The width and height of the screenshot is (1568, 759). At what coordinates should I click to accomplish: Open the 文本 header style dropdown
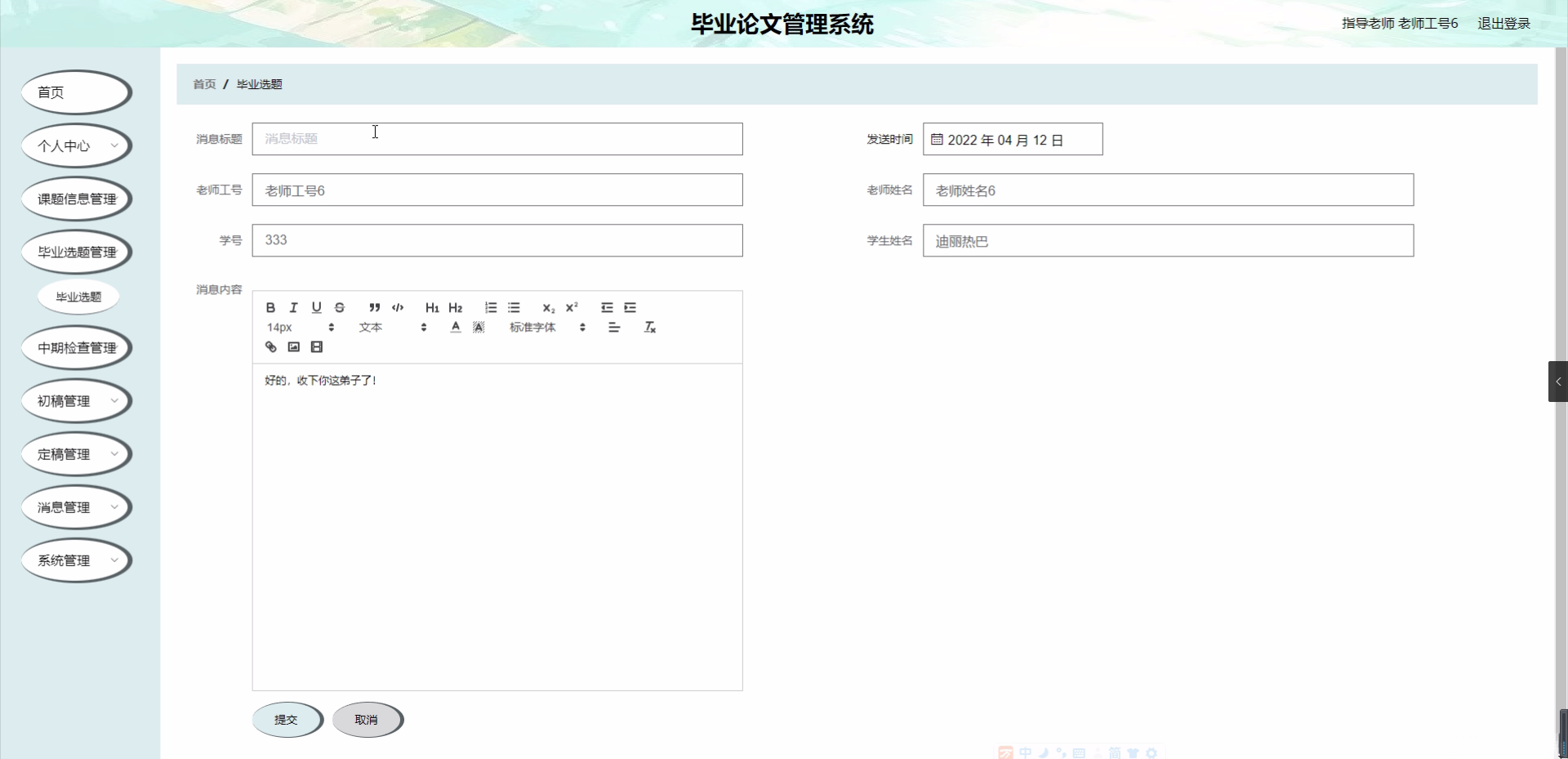click(393, 328)
